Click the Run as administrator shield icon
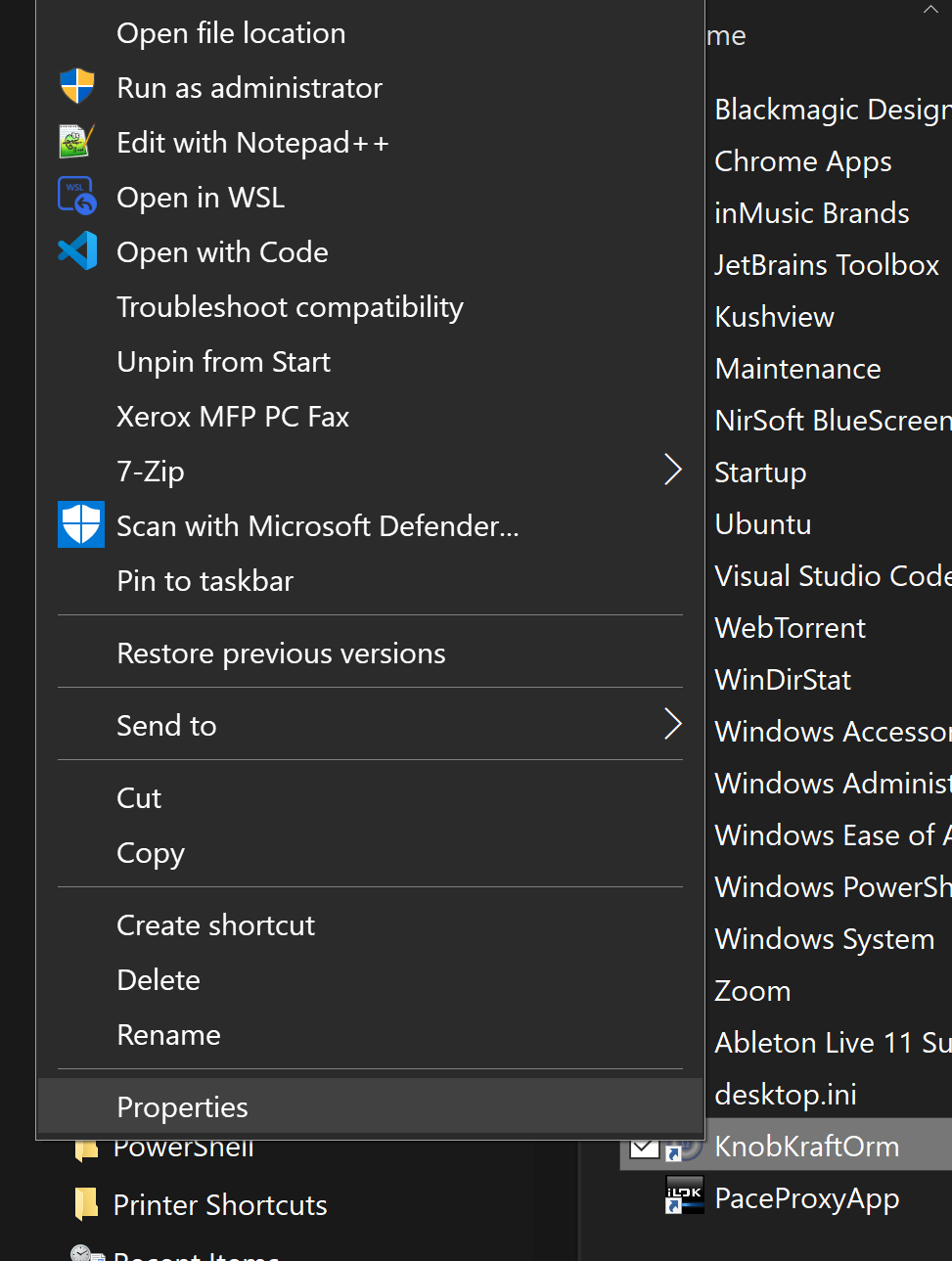The width and height of the screenshot is (952, 1261). [x=76, y=87]
